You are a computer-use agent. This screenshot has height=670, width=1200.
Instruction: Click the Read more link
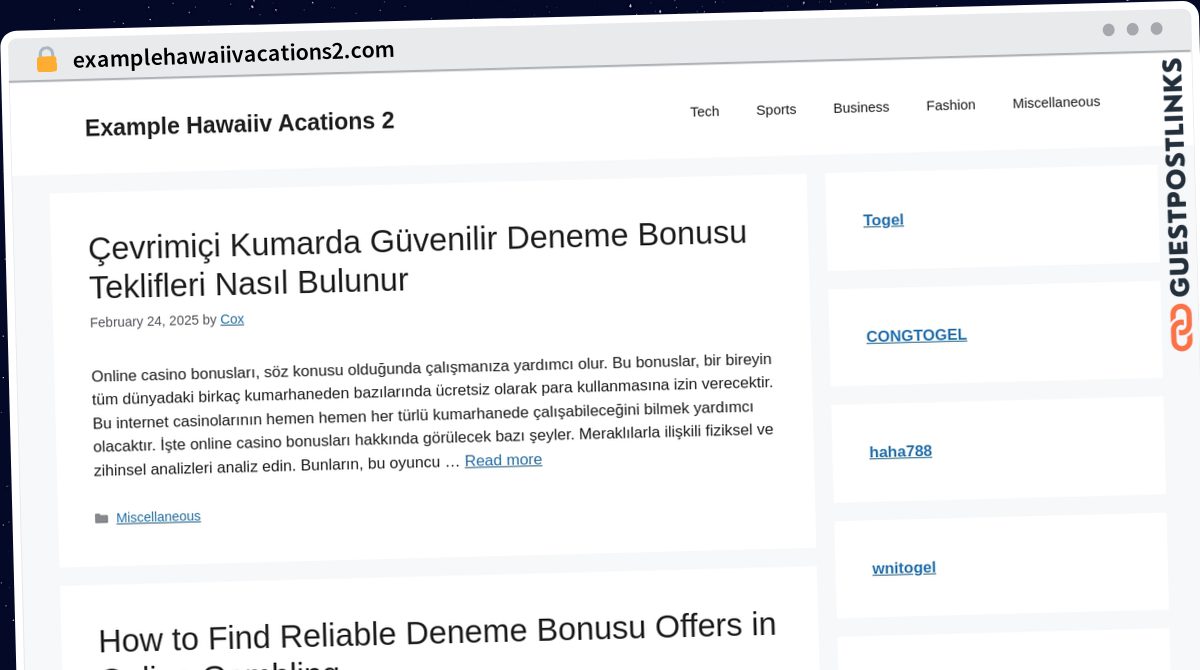503,460
